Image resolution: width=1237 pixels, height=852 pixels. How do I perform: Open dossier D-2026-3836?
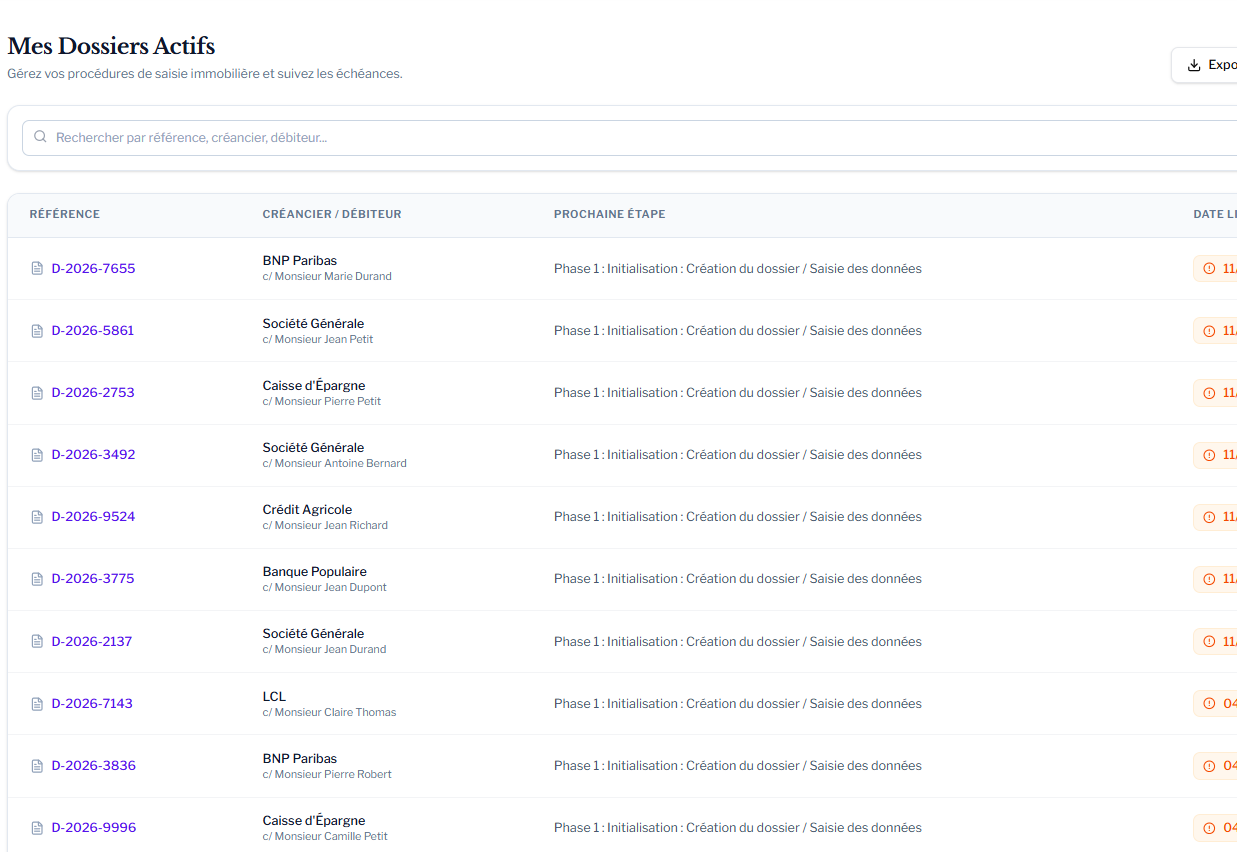click(92, 765)
